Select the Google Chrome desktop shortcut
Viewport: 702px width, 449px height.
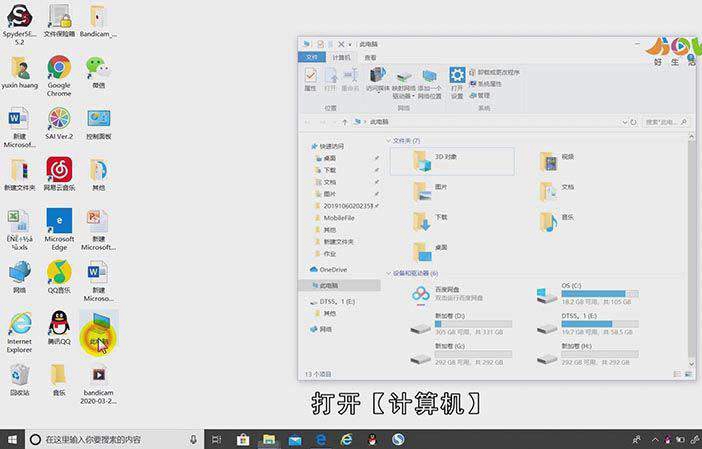[59, 76]
